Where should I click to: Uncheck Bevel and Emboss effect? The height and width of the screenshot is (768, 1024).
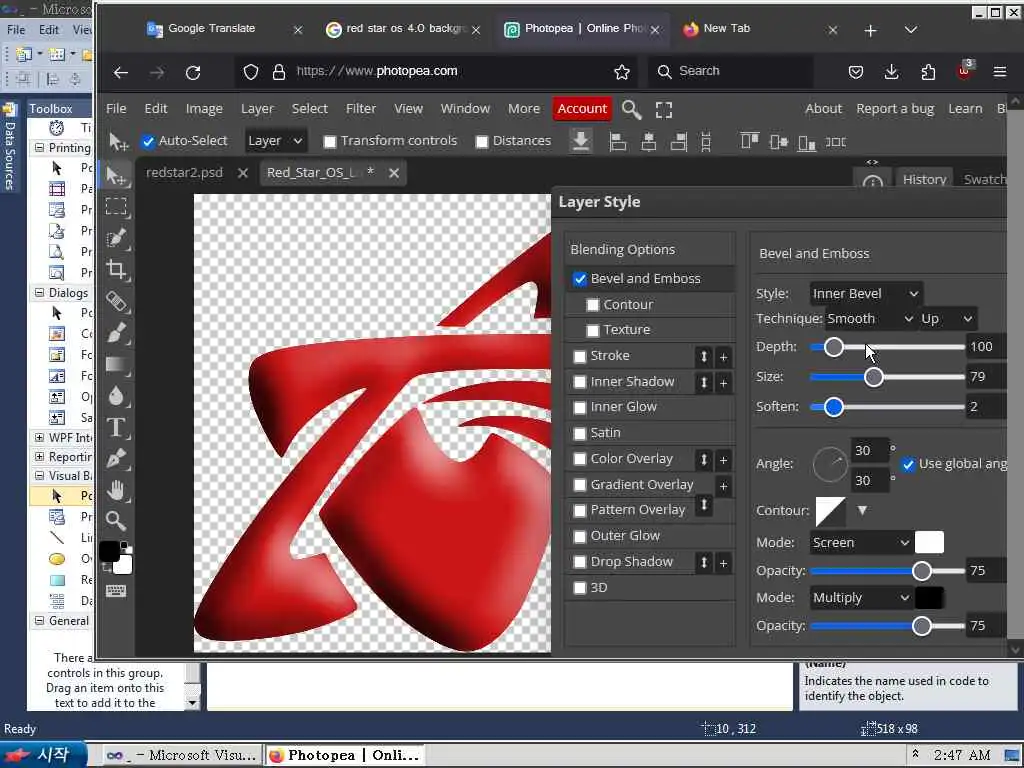pos(580,279)
